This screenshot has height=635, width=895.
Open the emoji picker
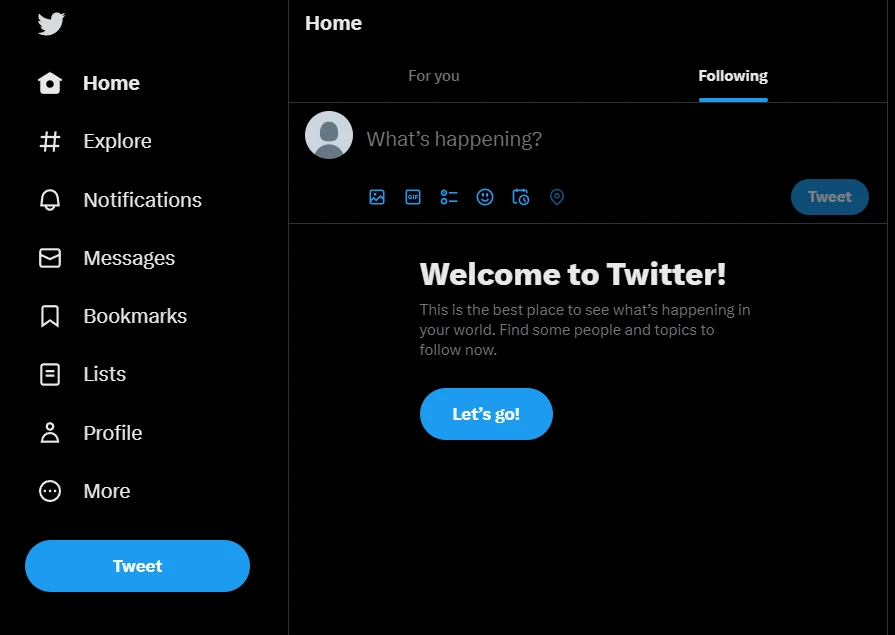485,197
